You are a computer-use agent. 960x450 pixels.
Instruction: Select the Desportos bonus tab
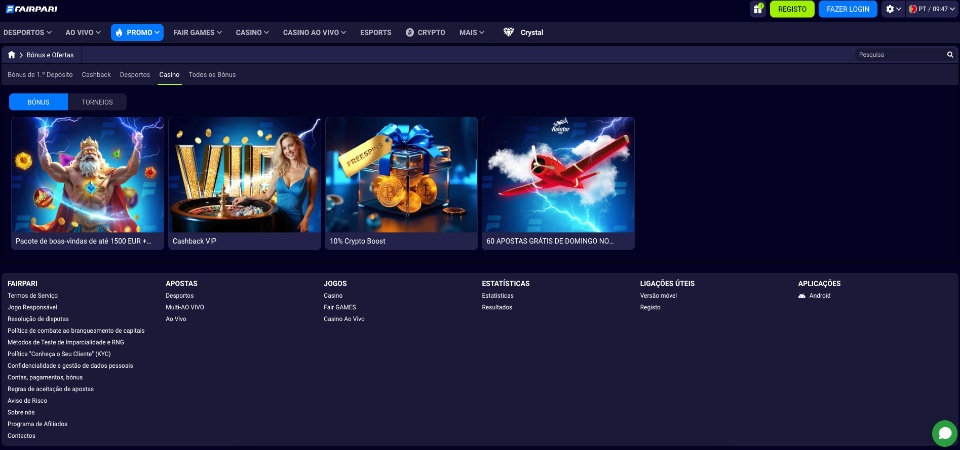(x=135, y=75)
